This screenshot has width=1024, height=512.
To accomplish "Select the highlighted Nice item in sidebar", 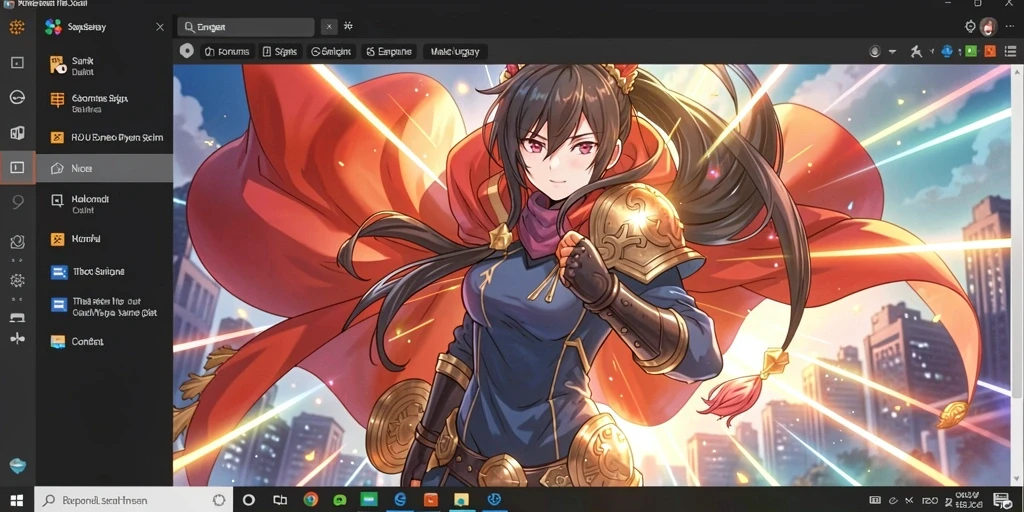I will 104,168.
